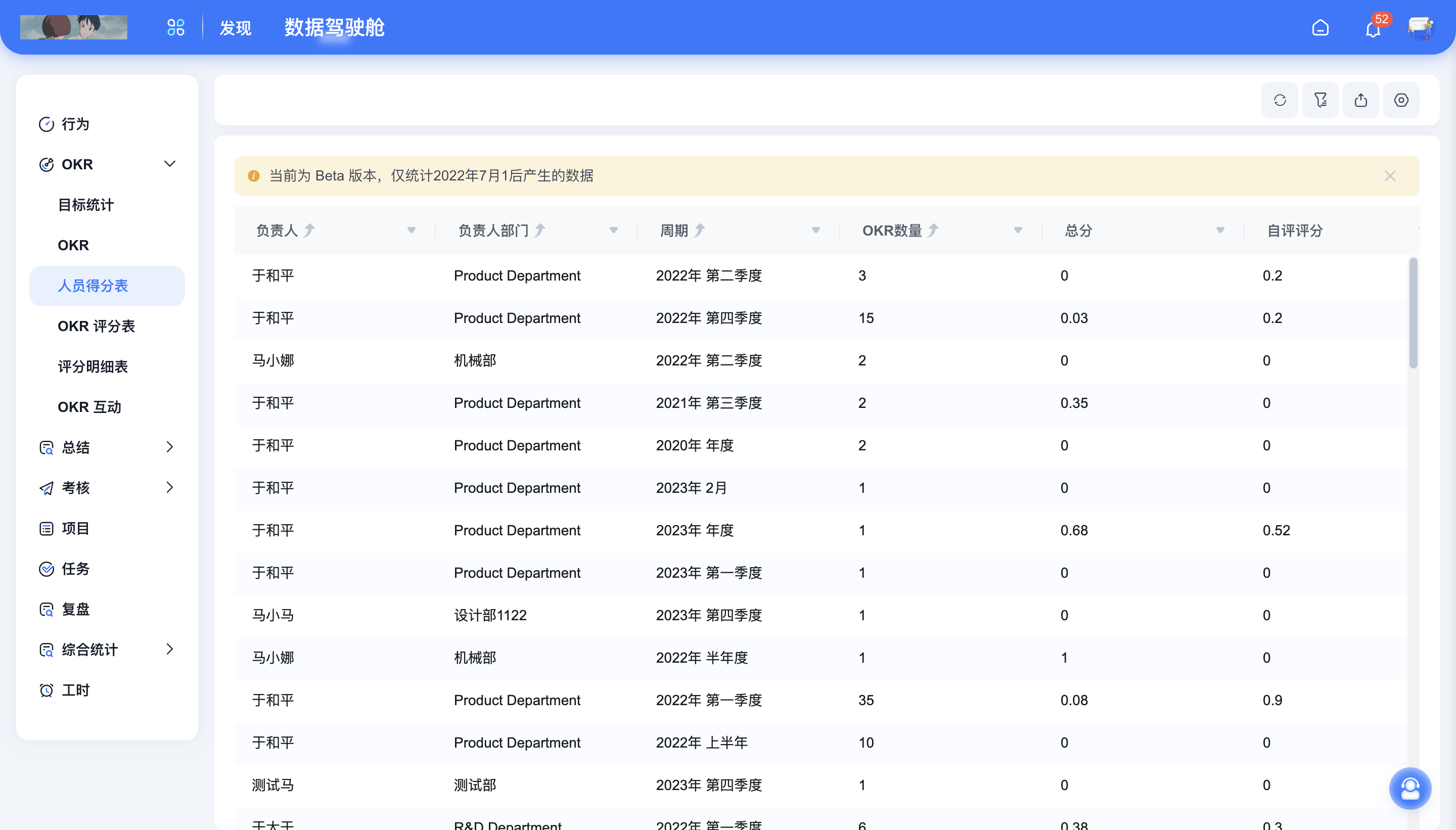Viewport: 1456px width, 830px height.
Task: Open 评分明细表 in sidebar
Action: click(107, 366)
